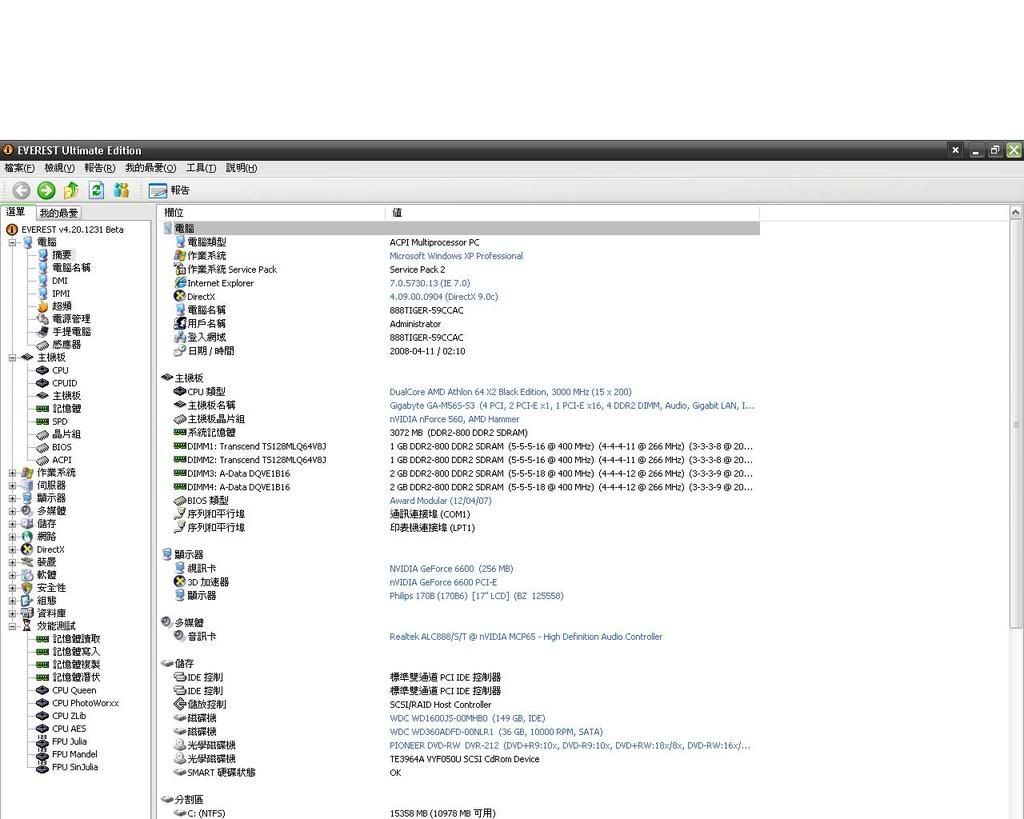Collapse the top-level 主機板 tree node

click(12, 357)
